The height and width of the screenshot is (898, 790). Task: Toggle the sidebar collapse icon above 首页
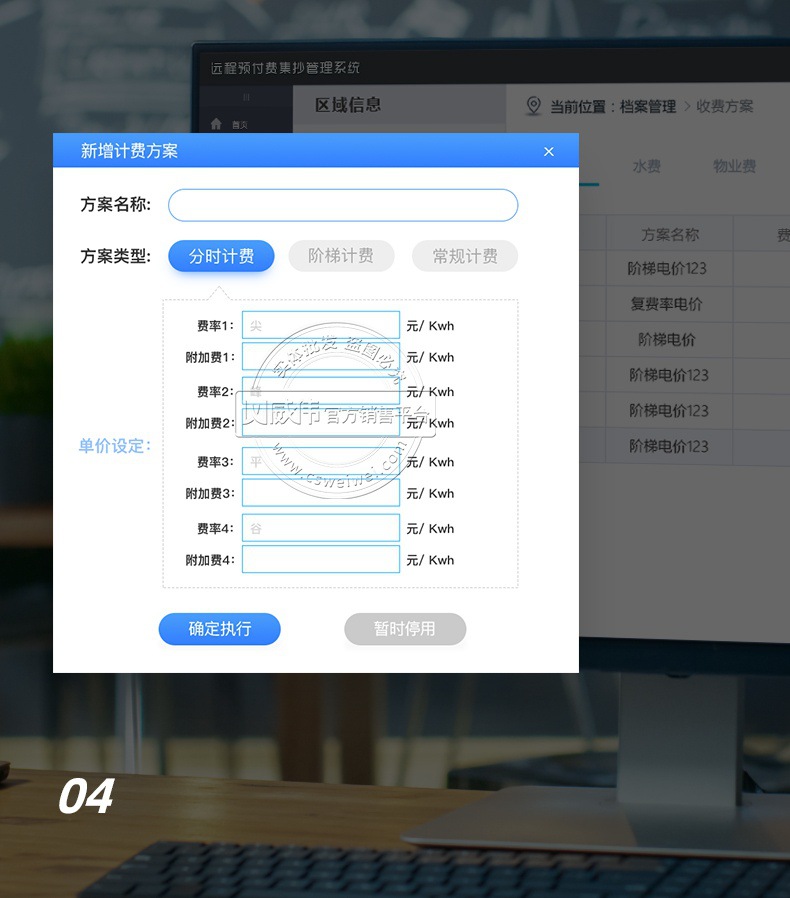pos(246,97)
